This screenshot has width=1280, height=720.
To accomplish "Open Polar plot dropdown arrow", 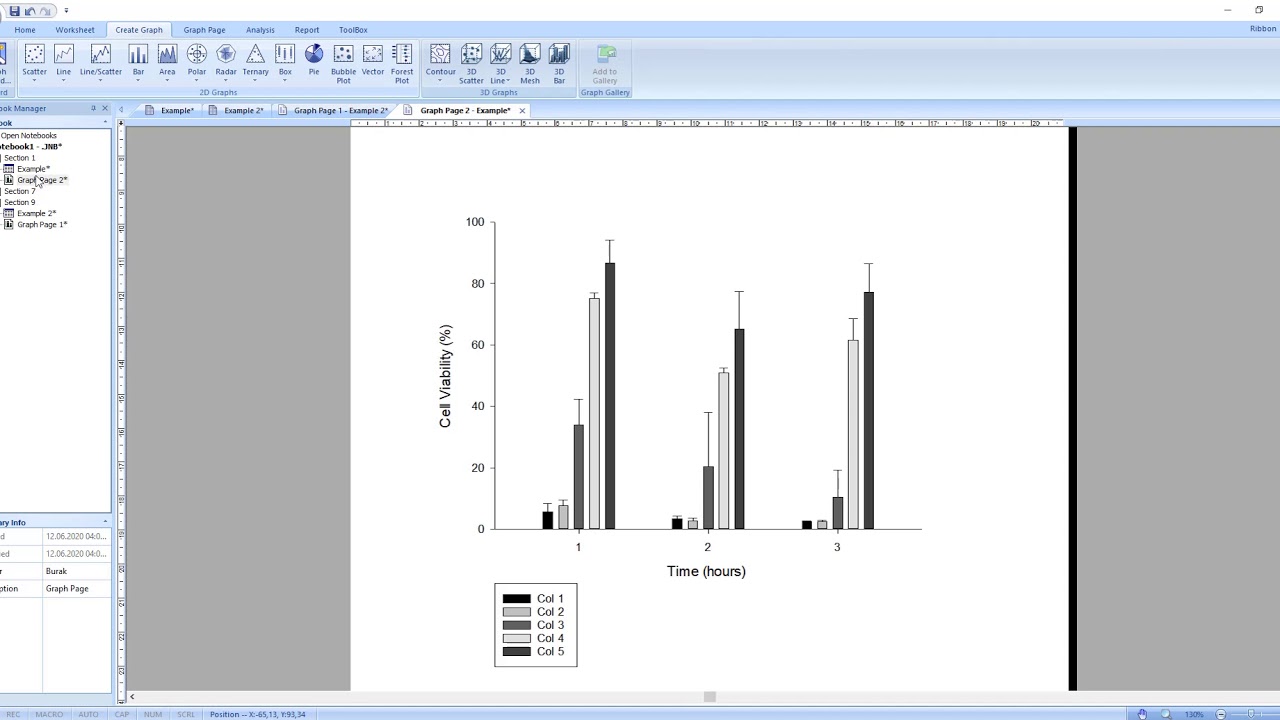I will 197,80.
